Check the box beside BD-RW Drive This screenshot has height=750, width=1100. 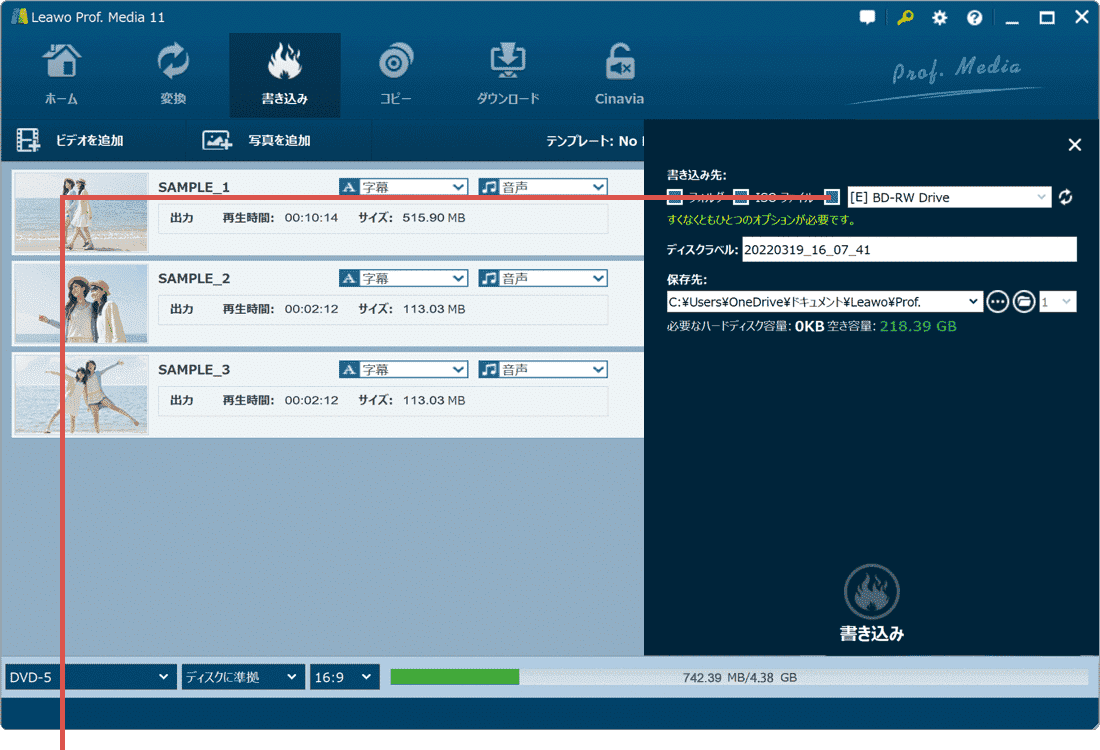pyautogui.click(x=832, y=197)
